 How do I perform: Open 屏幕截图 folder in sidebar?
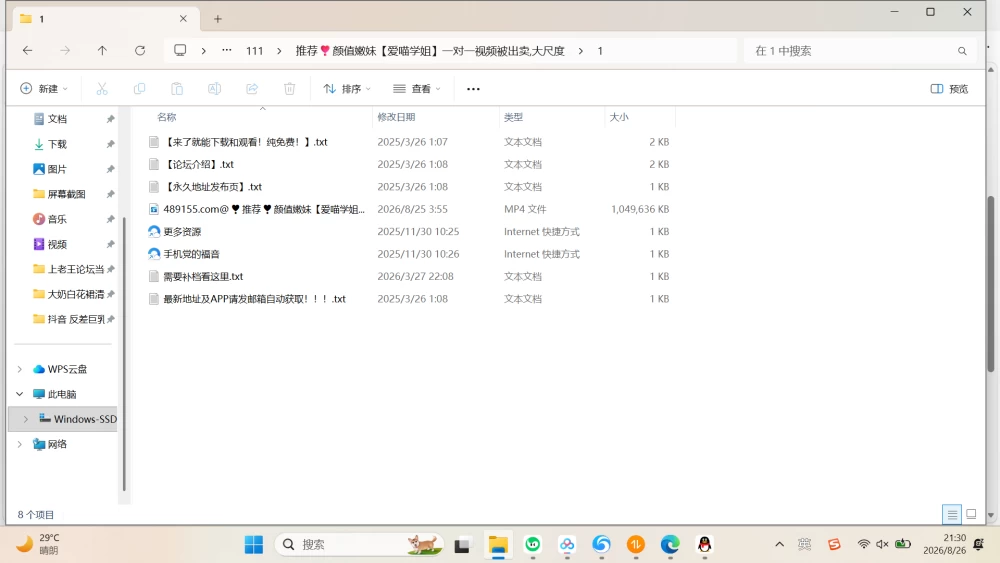click(66, 194)
